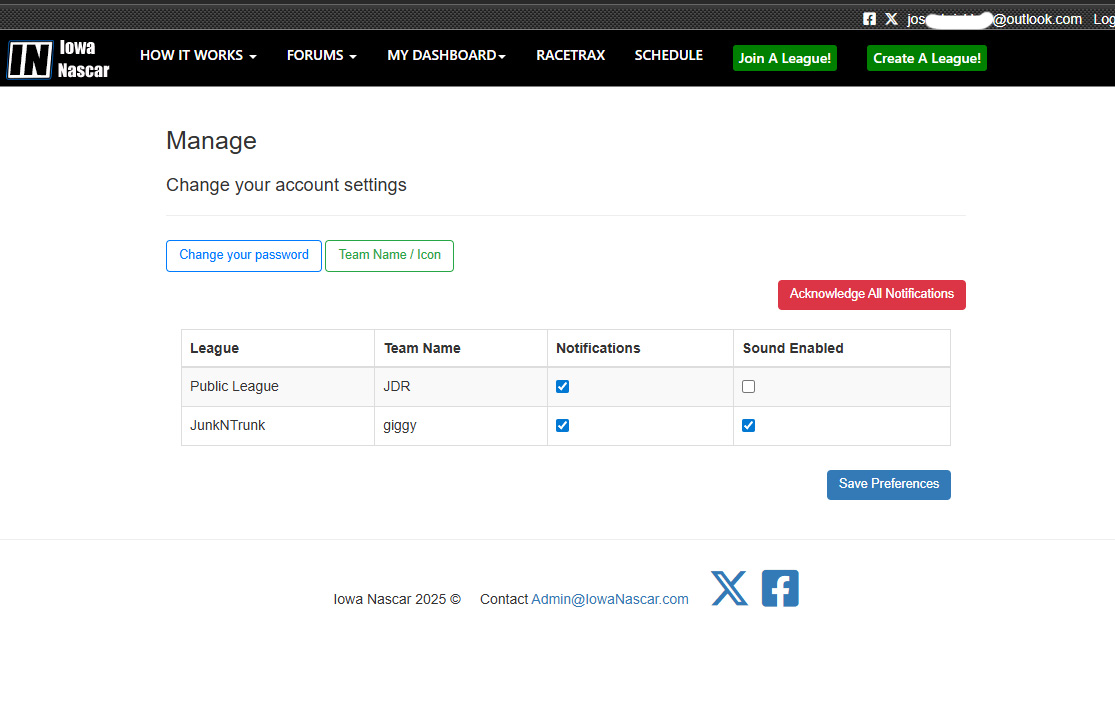Click the Manage page heading
Viewport: 1115px width, 704px height.
[211, 141]
